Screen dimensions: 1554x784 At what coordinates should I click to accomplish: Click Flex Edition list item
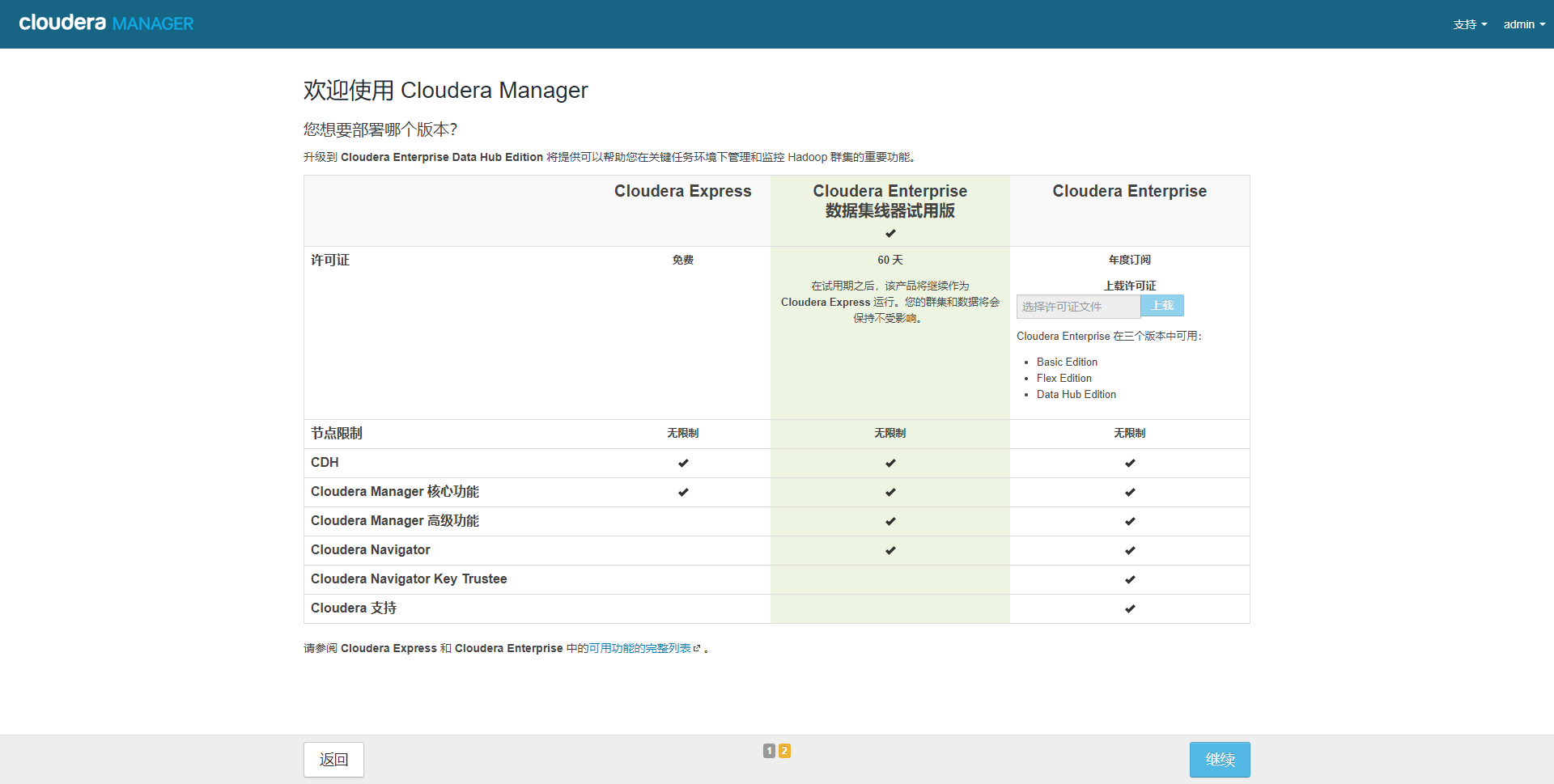pos(1064,378)
